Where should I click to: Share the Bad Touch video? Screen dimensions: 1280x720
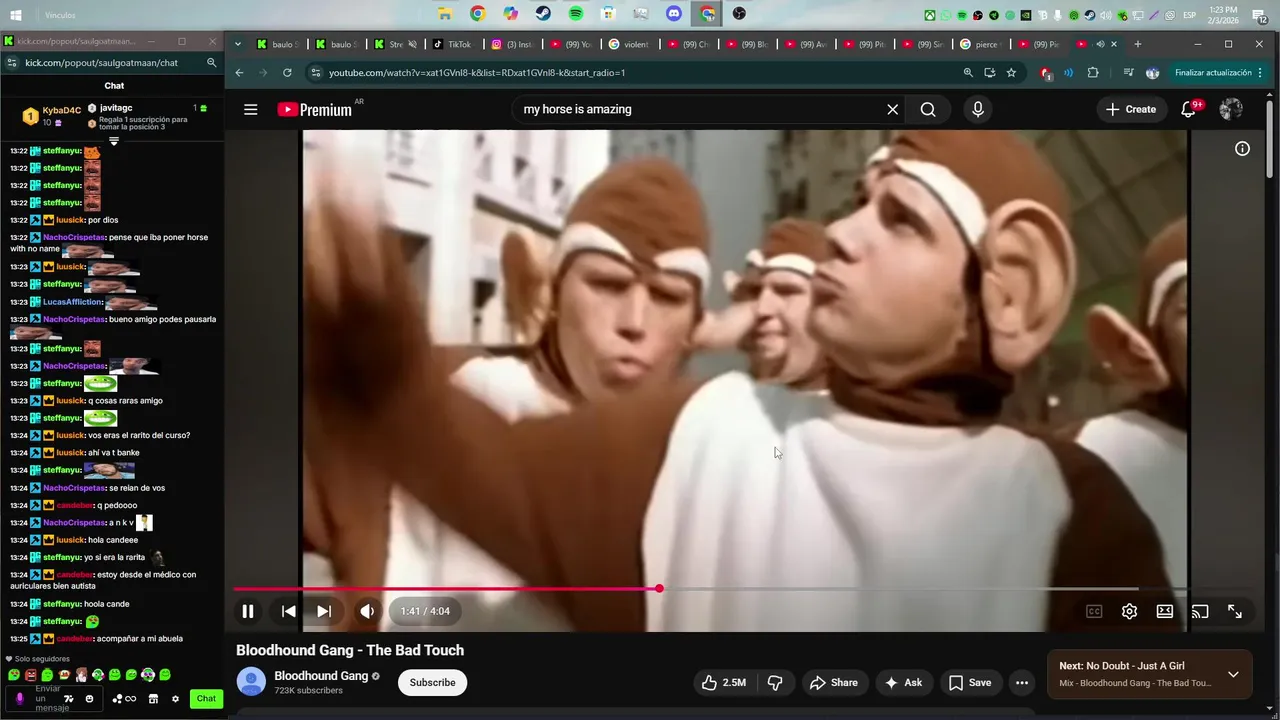tap(834, 682)
